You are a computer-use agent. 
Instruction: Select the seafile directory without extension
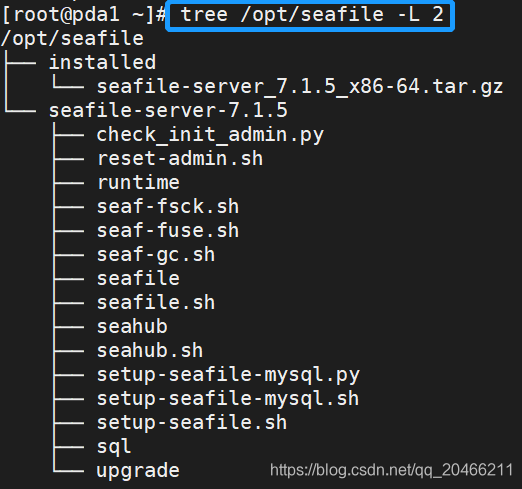pos(138,278)
